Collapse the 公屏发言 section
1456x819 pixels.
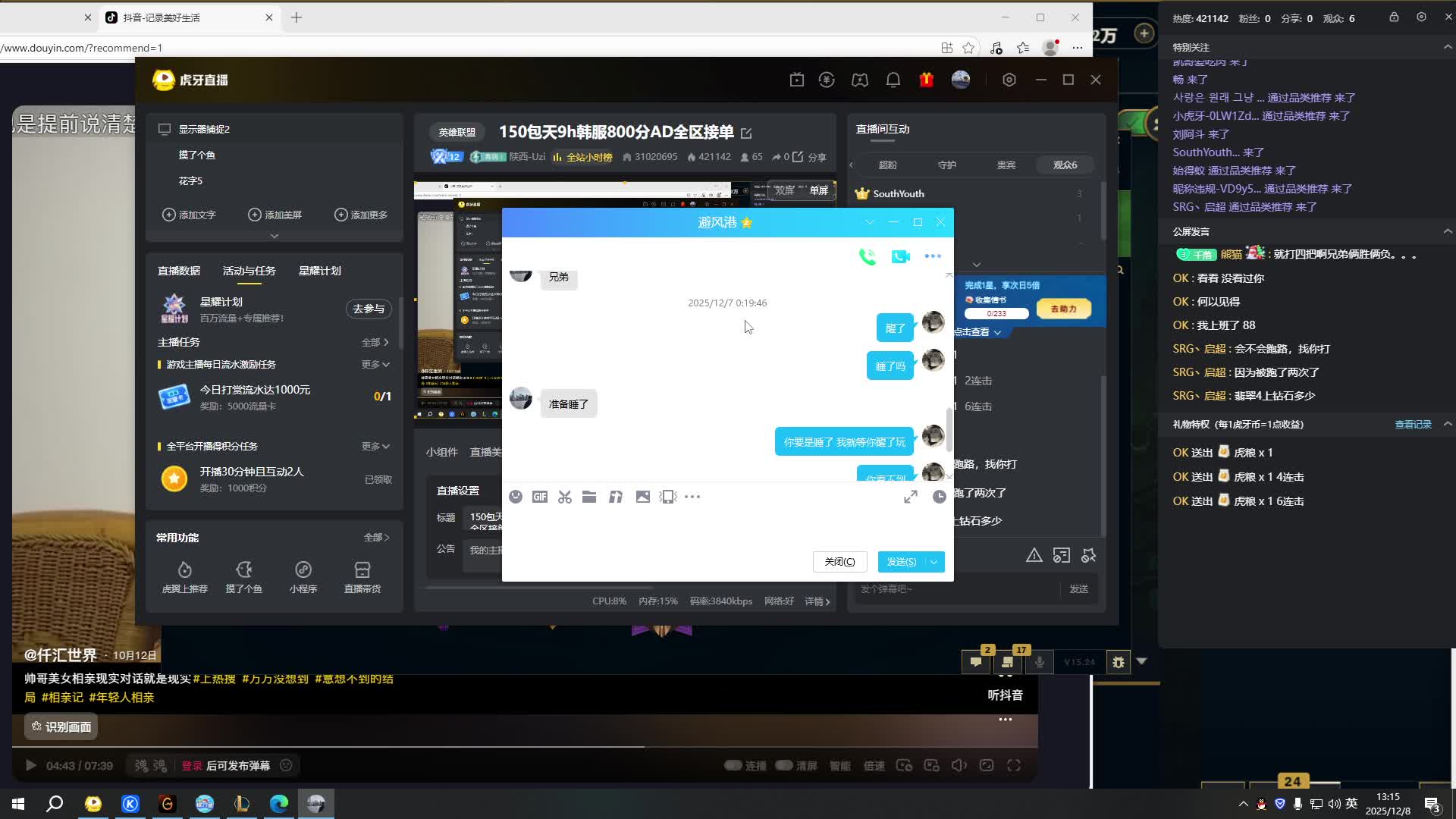click(x=1447, y=231)
